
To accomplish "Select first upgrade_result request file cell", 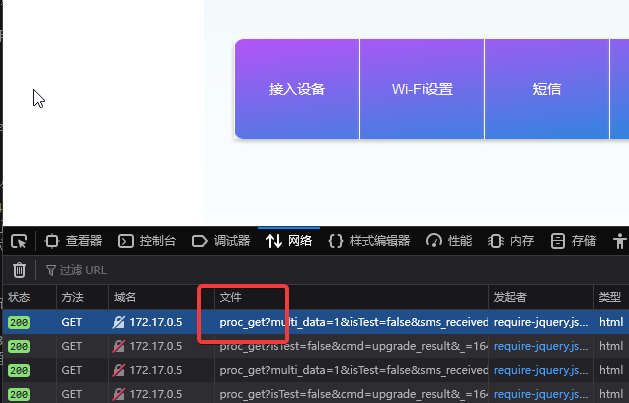I will click(353, 346).
